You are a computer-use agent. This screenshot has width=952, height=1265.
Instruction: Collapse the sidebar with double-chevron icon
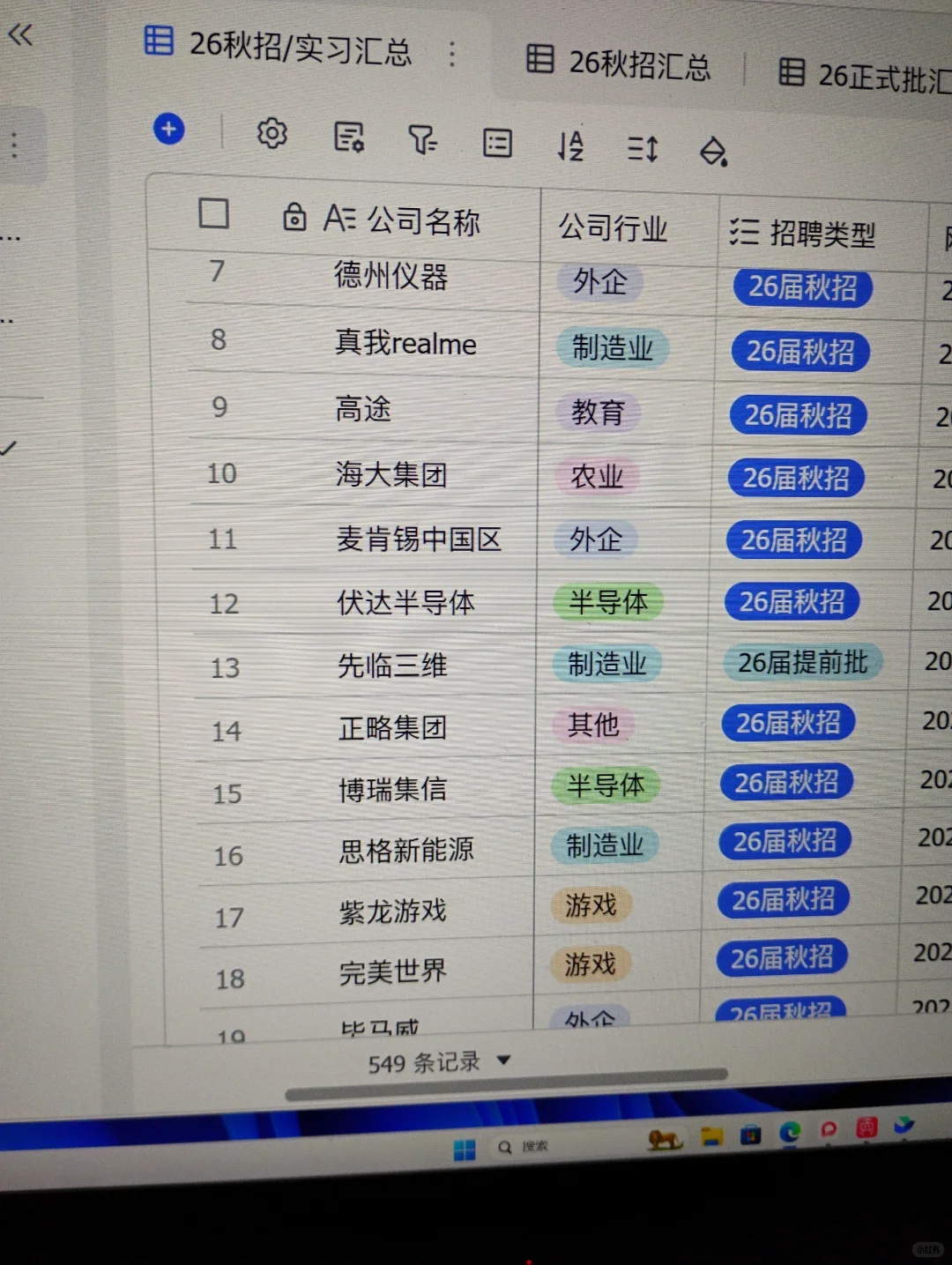pyautogui.click(x=19, y=35)
